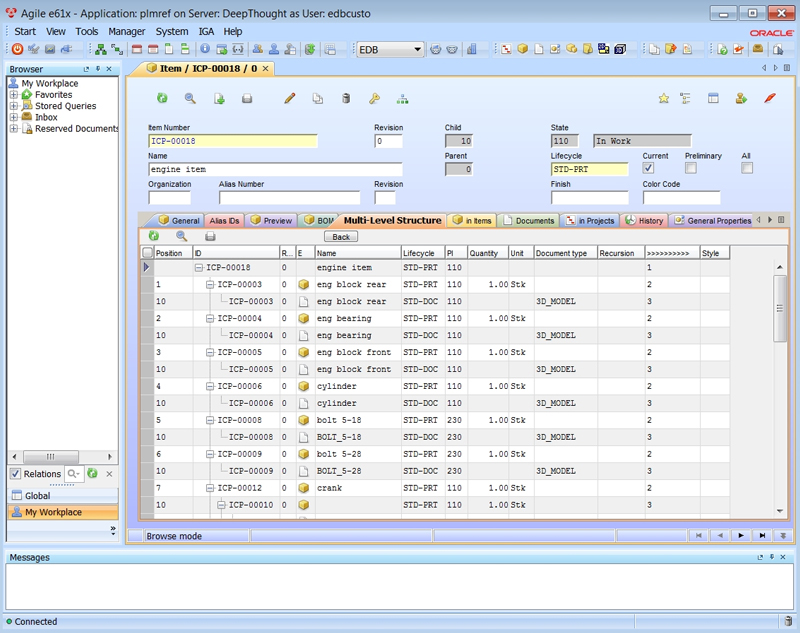Click the copy pages icon in item mask
Screen dimensions: 800x633
[317, 98]
